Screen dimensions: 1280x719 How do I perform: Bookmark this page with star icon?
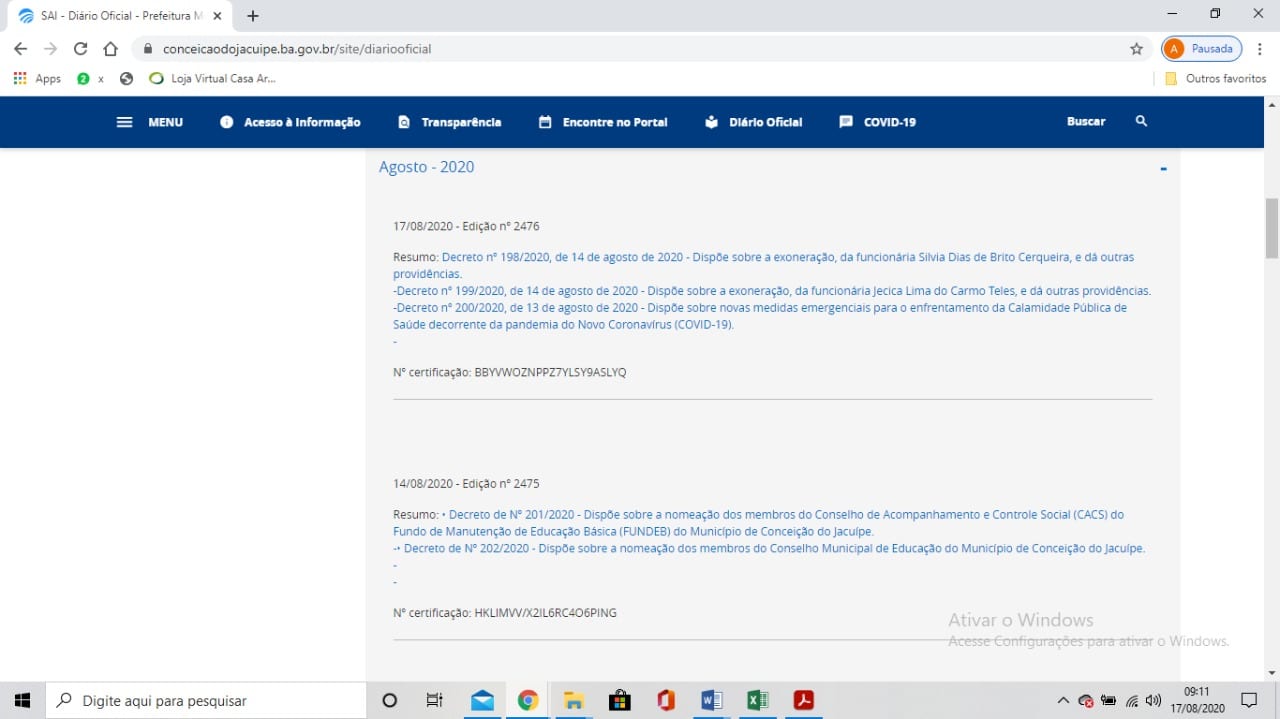tap(1136, 49)
